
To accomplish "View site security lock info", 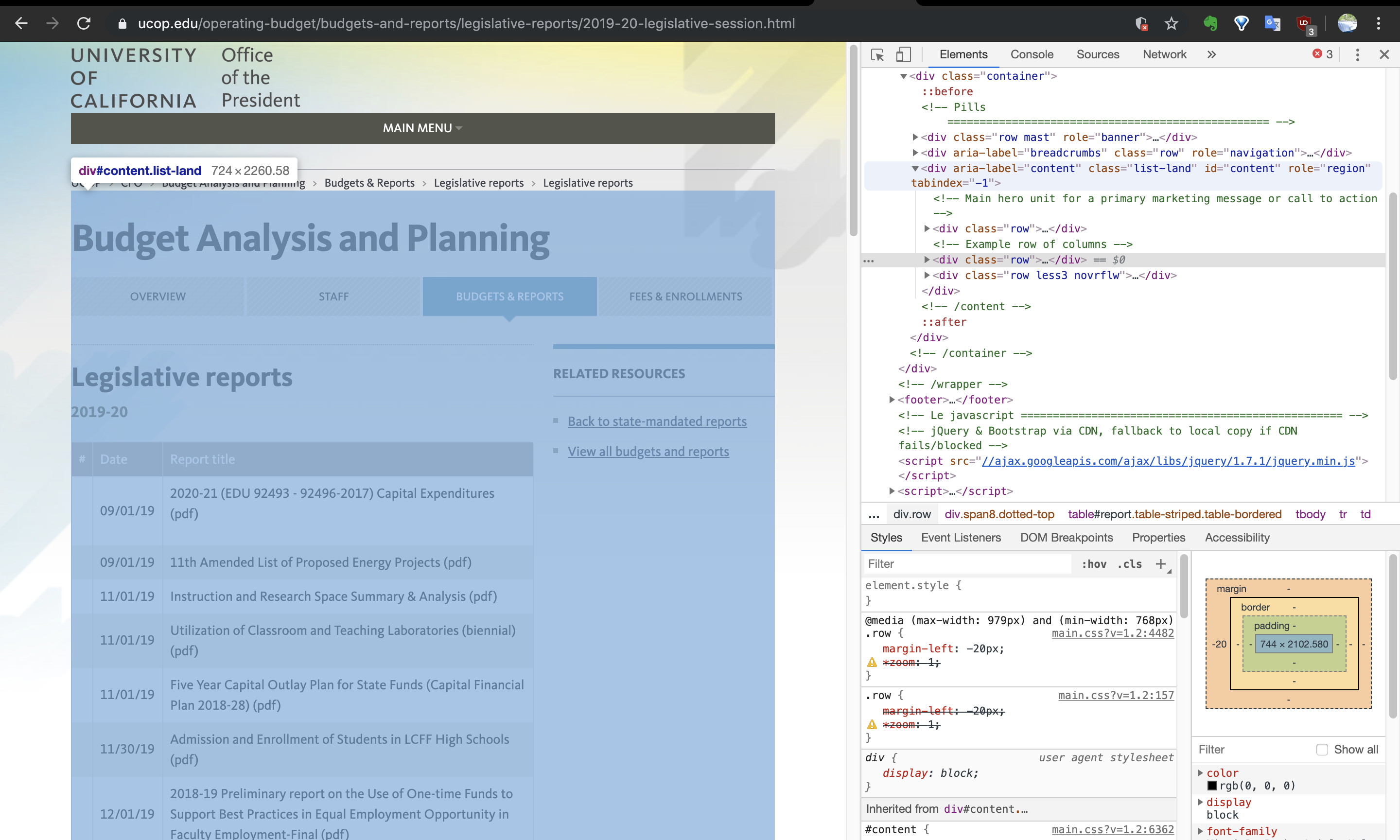I will [122, 23].
